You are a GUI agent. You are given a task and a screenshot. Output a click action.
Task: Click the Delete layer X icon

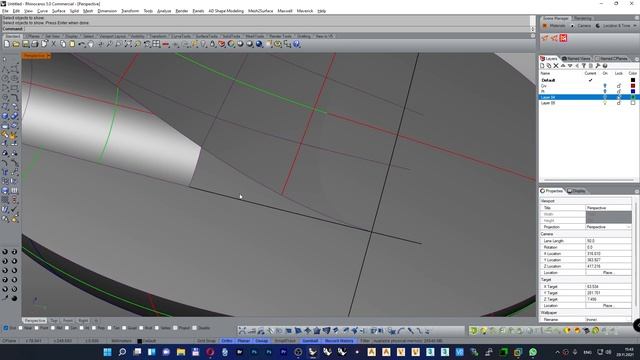[556, 66]
